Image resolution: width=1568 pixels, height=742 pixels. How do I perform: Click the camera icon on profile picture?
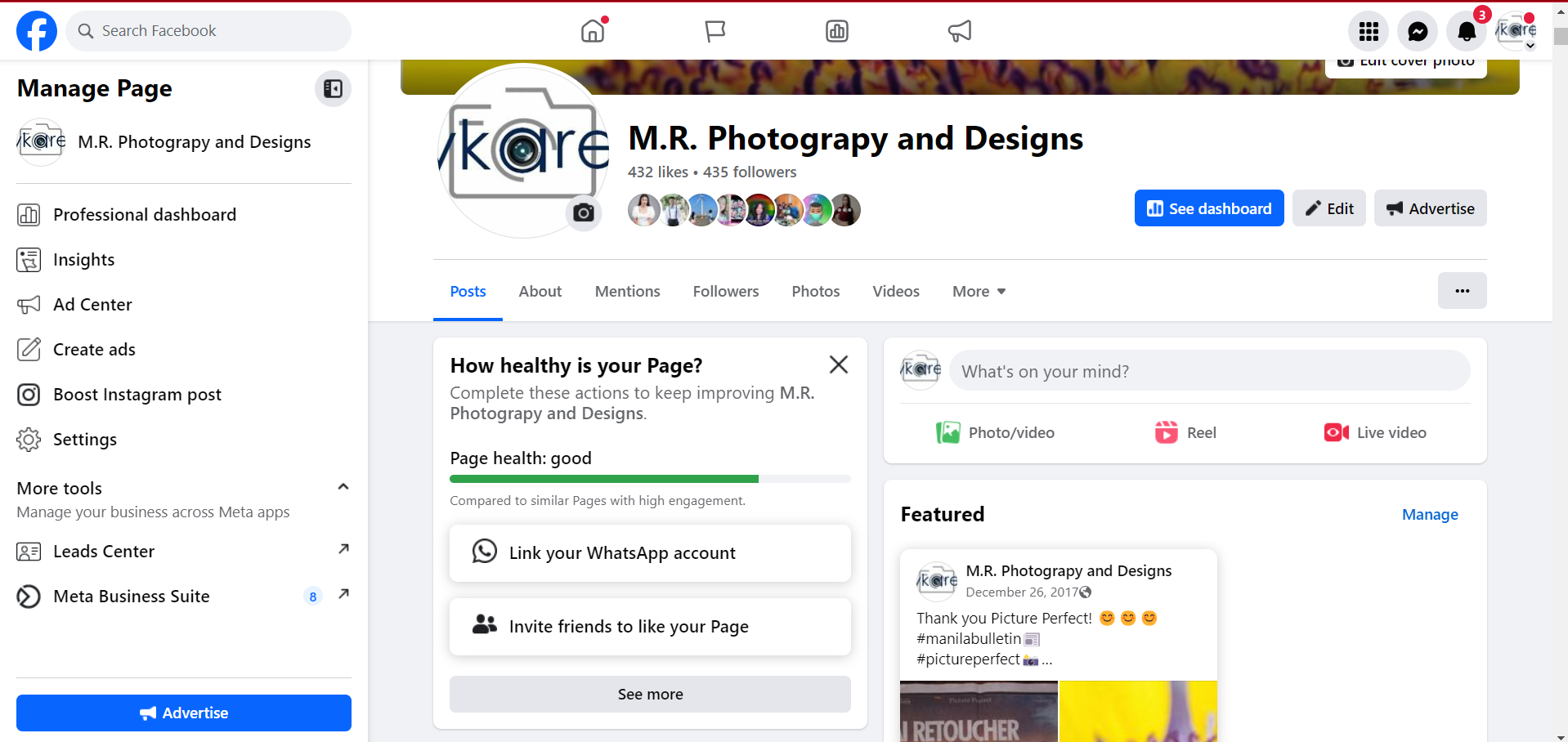[584, 213]
